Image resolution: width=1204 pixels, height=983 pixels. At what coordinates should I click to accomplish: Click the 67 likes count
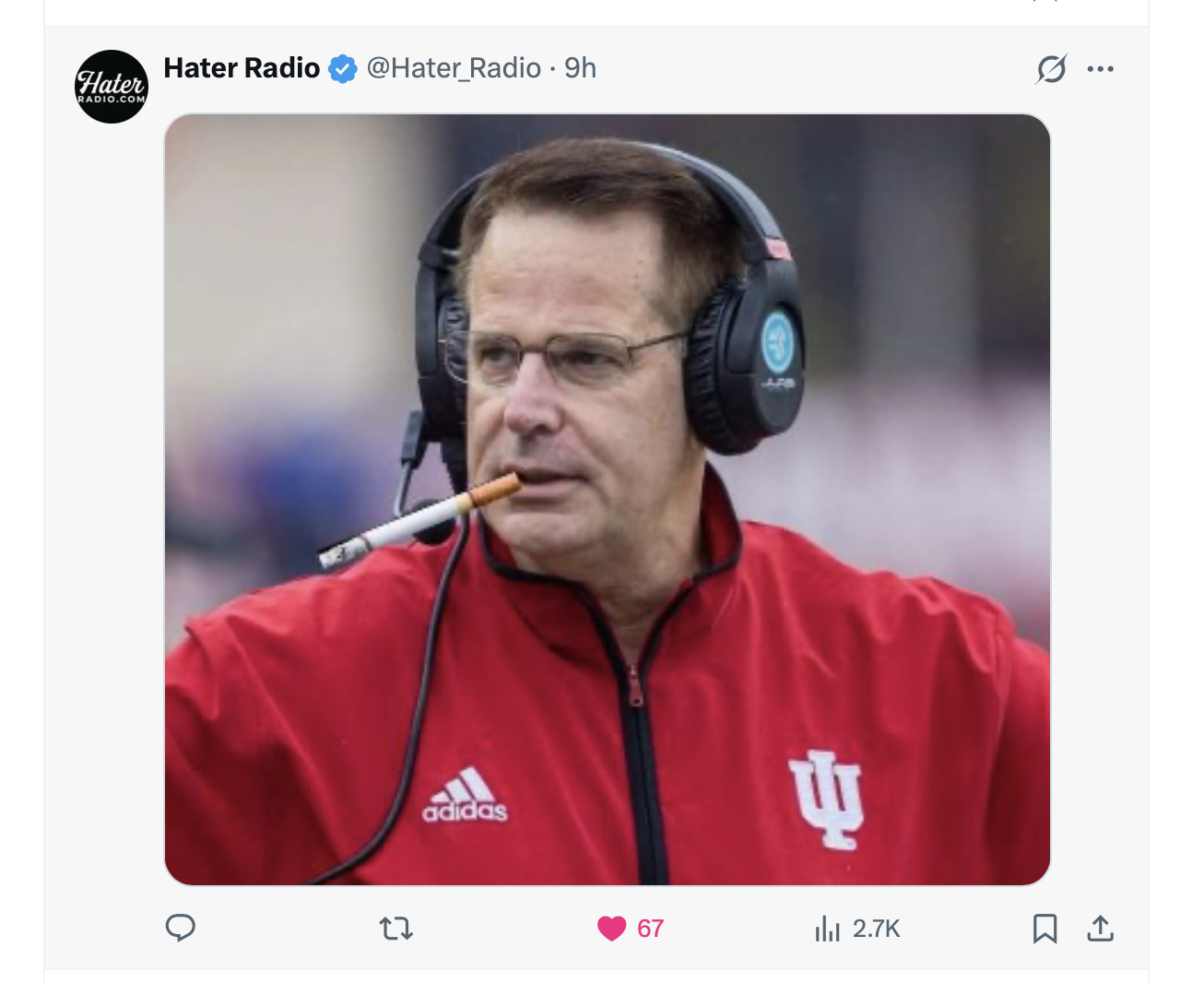650,929
